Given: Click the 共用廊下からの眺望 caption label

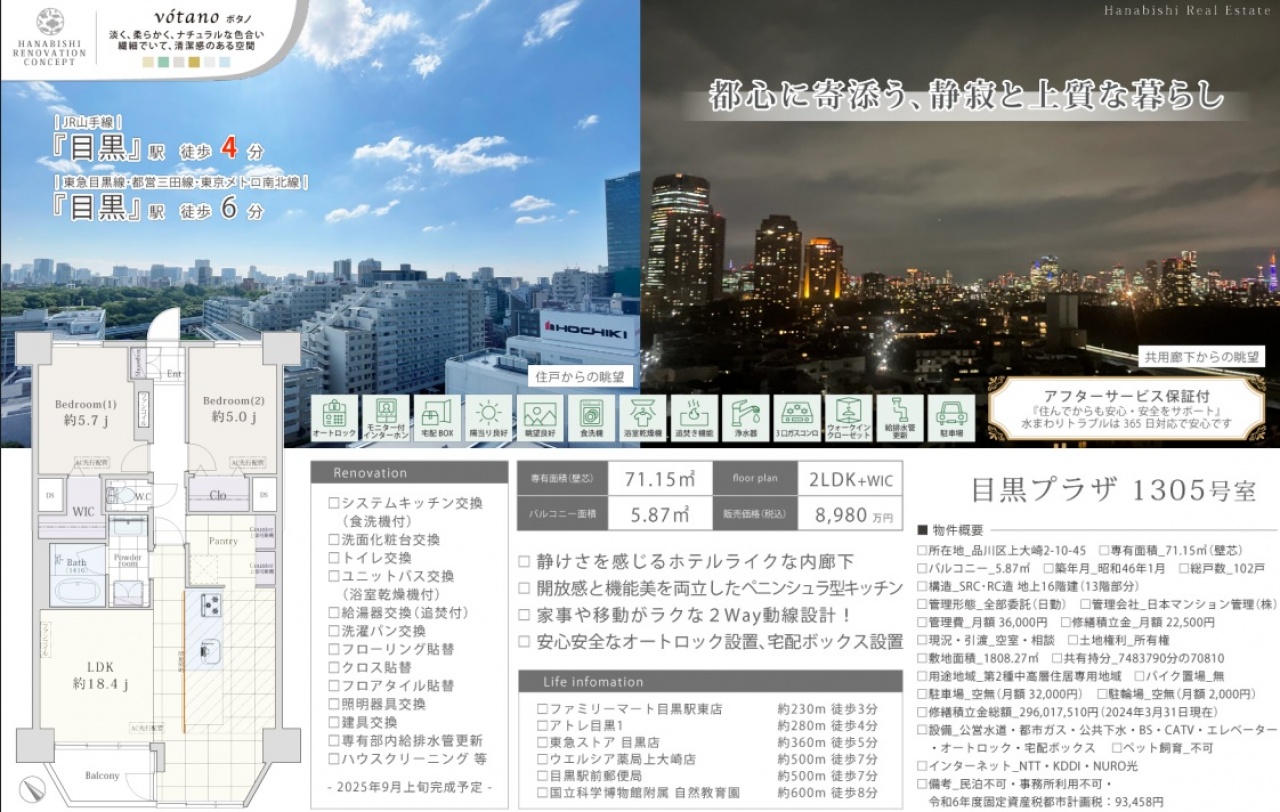Looking at the screenshot, I should tap(1203, 356).
